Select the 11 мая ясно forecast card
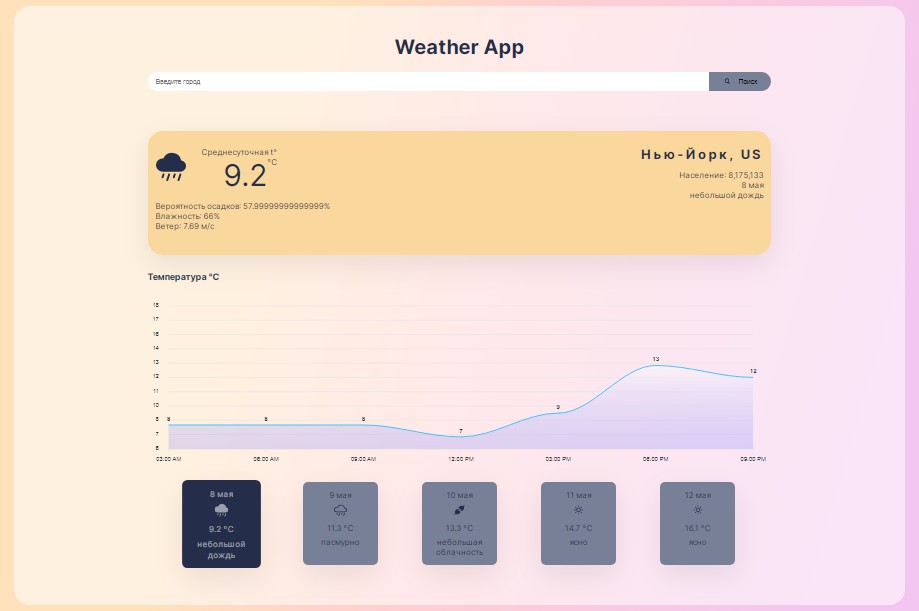The height and width of the screenshot is (611, 919). (578, 522)
